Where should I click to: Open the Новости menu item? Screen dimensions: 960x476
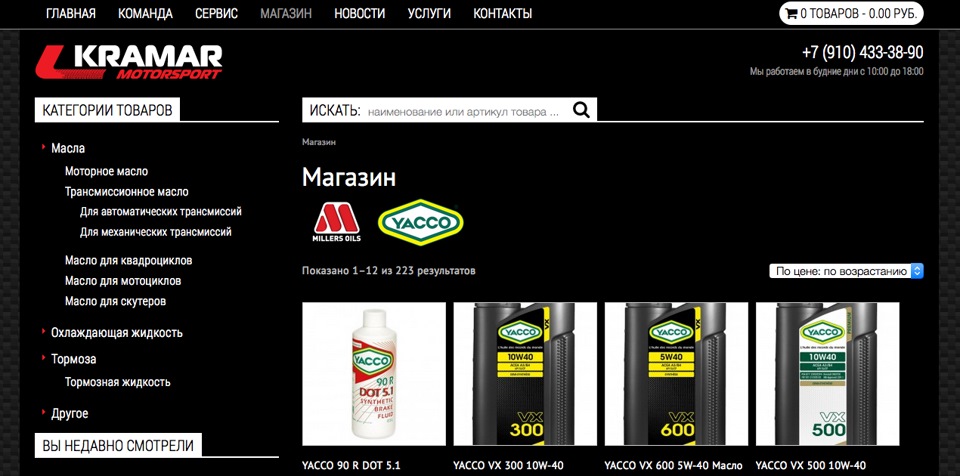point(359,13)
